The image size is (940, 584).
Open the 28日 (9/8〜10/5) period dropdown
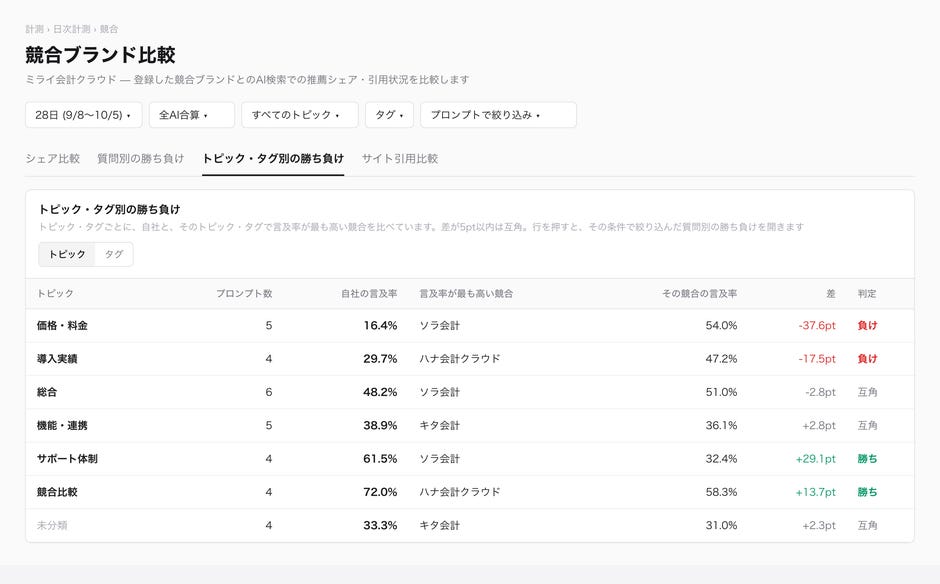click(x=83, y=115)
